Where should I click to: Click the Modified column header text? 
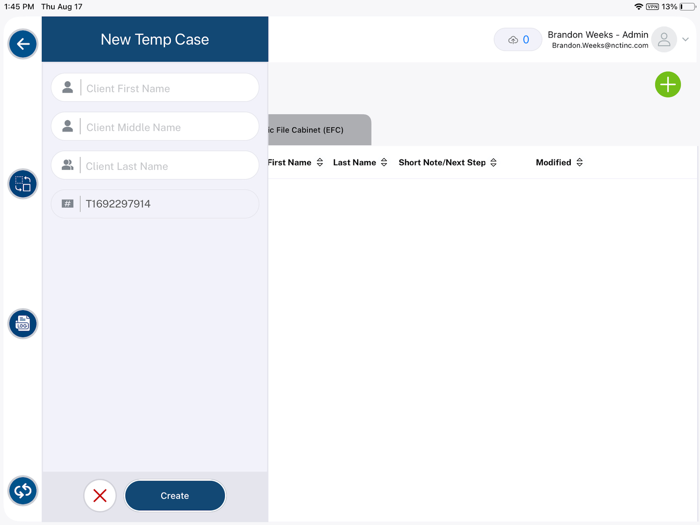pyautogui.click(x=553, y=162)
